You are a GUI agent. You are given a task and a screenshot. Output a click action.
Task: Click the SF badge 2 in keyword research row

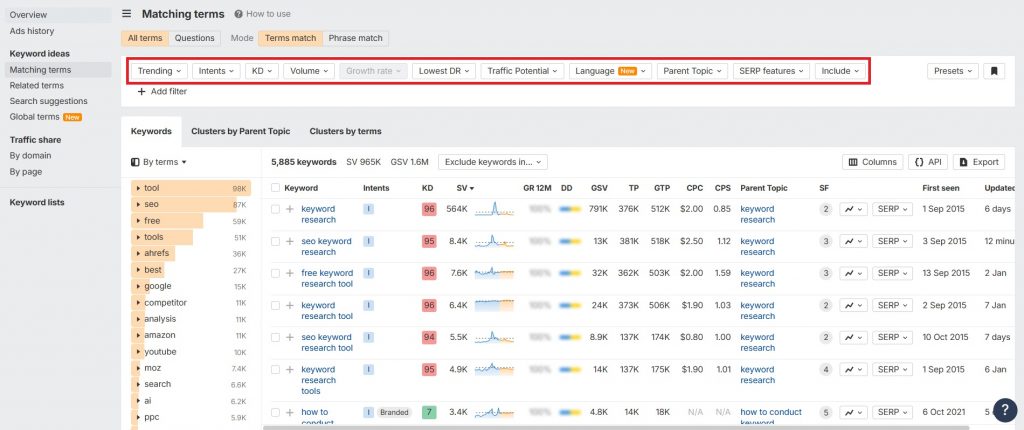[x=825, y=209]
